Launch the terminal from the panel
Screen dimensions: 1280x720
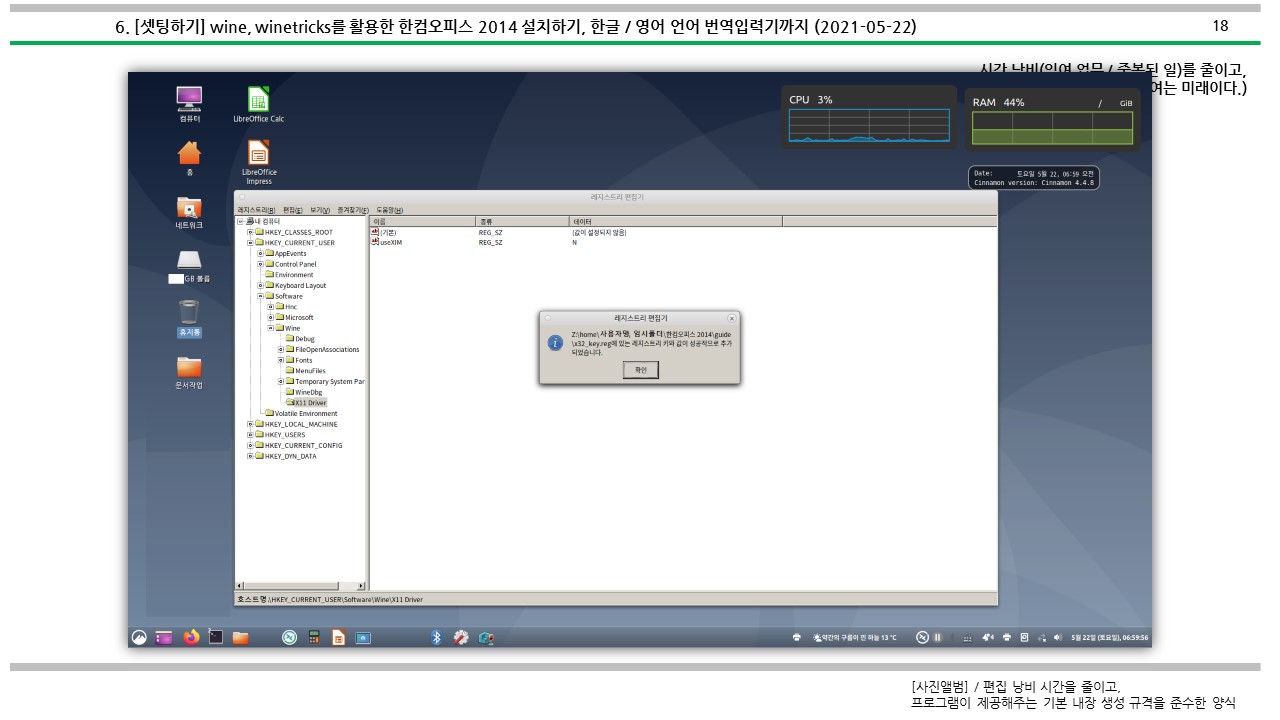pyautogui.click(x=215, y=637)
